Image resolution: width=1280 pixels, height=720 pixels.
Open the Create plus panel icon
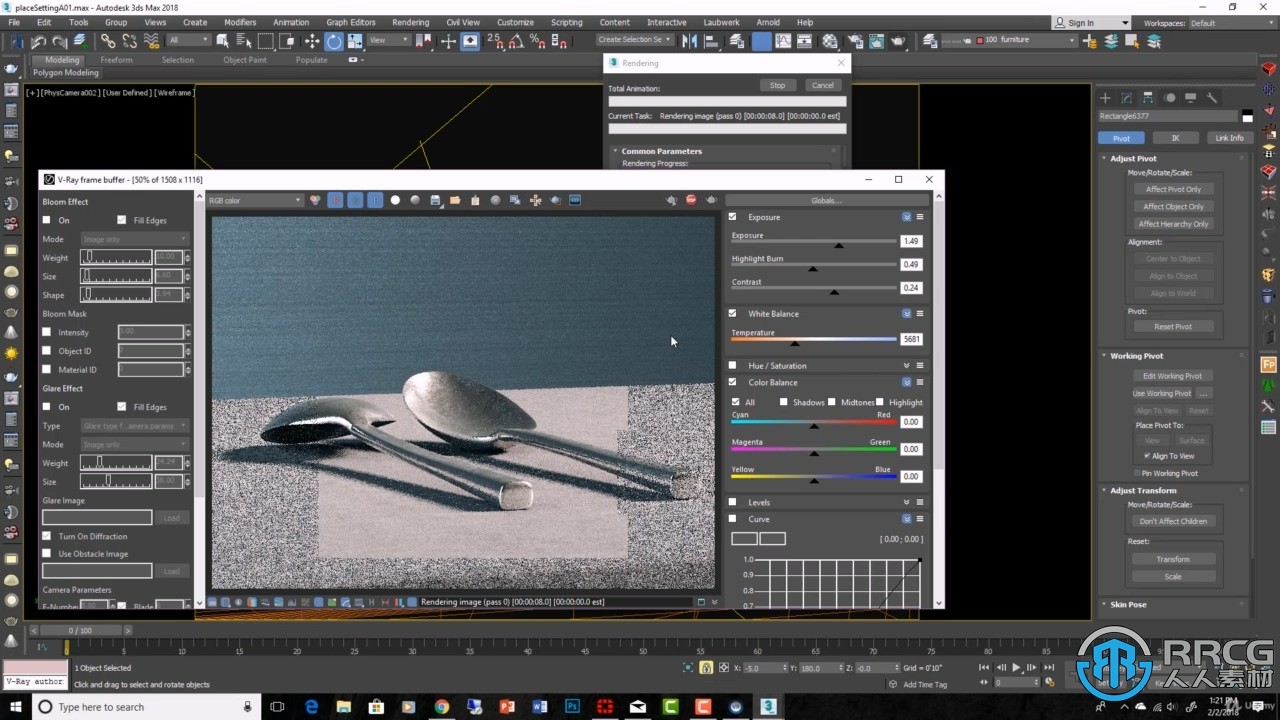(1105, 98)
